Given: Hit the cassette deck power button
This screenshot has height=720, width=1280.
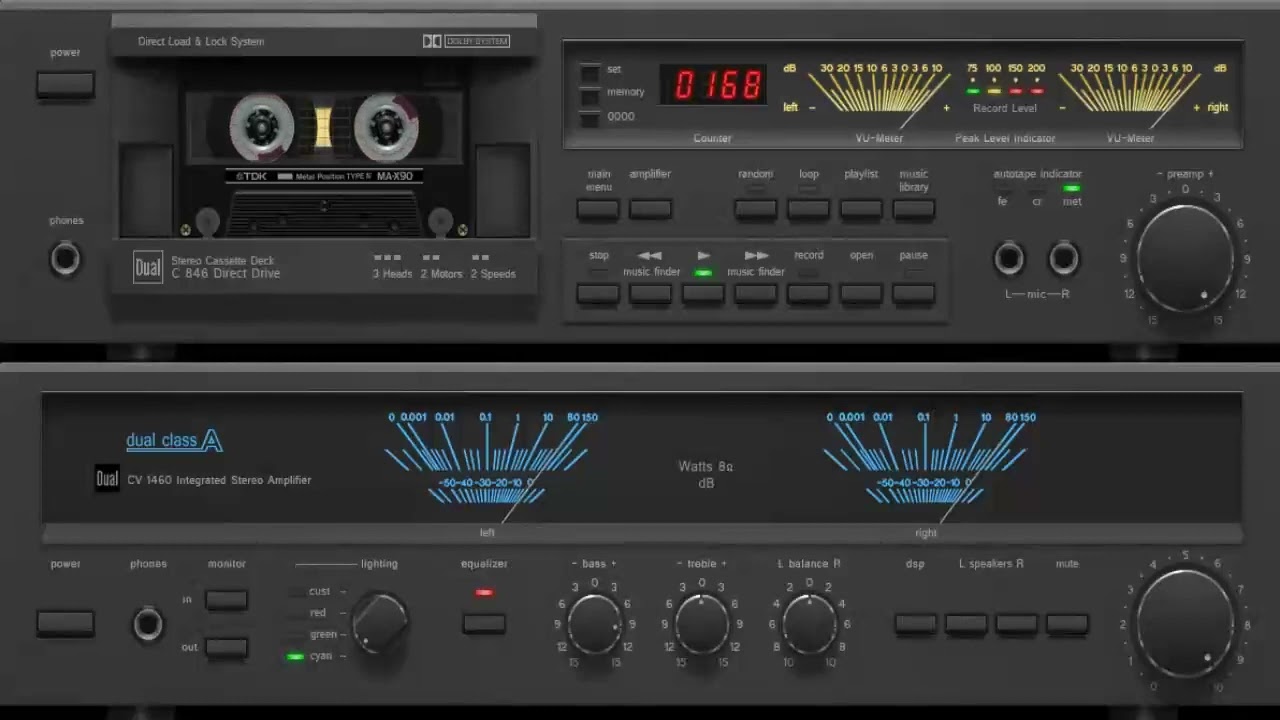Looking at the screenshot, I should [x=65, y=85].
